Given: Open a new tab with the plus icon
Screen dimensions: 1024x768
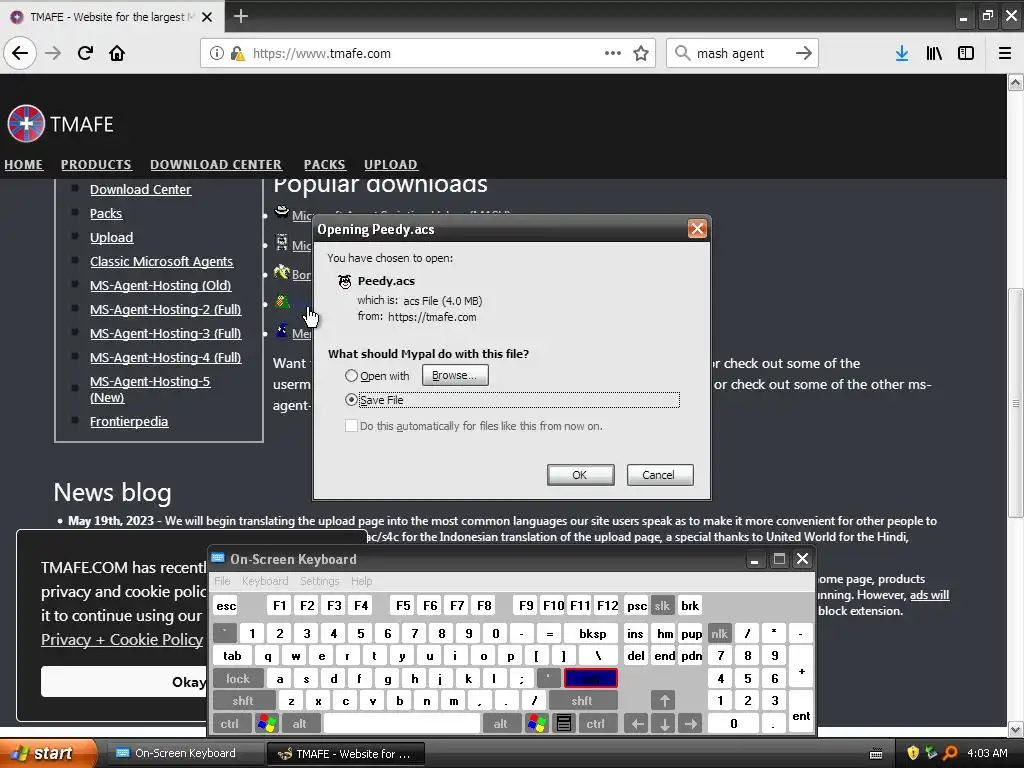Looking at the screenshot, I should point(241,16).
